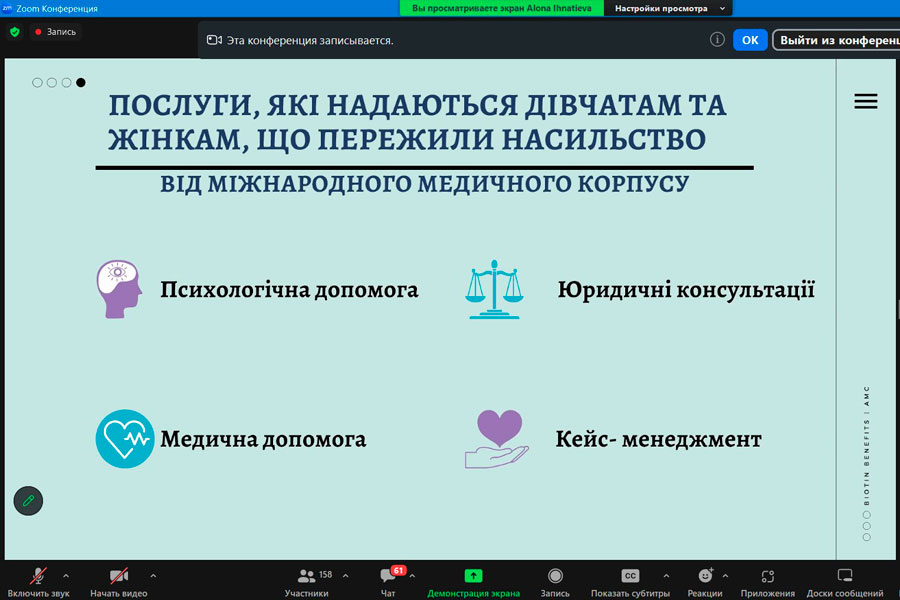Click the Демонстрация экрана share button
Image resolution: width=900 pixels, height=600 pixels.
(x=474, y=582)
